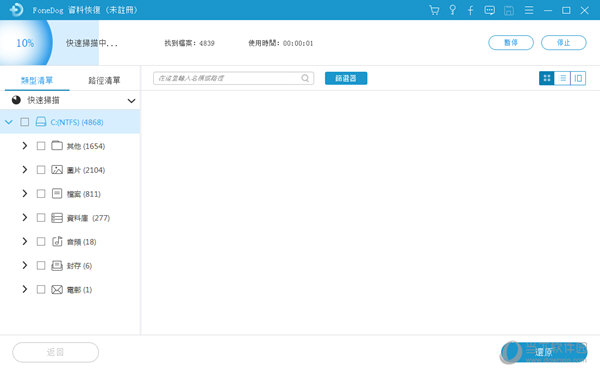Click the 快速掃描 section label
This screenshot has width=600, height=376.
[x=43, y=100]
